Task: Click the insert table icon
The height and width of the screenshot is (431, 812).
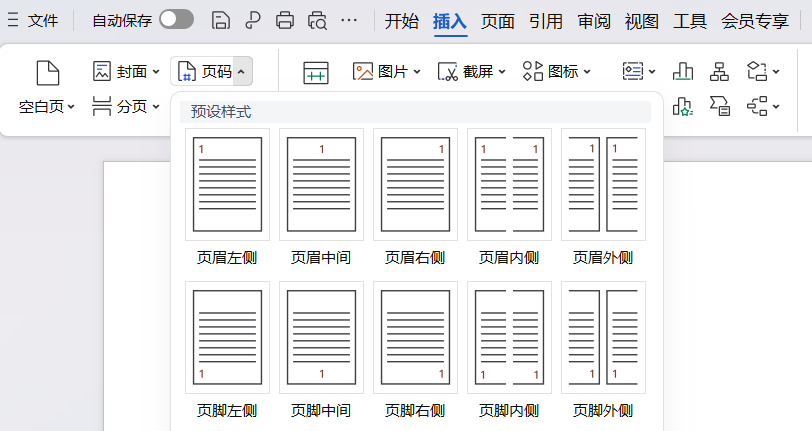Action: coord(315,72)
